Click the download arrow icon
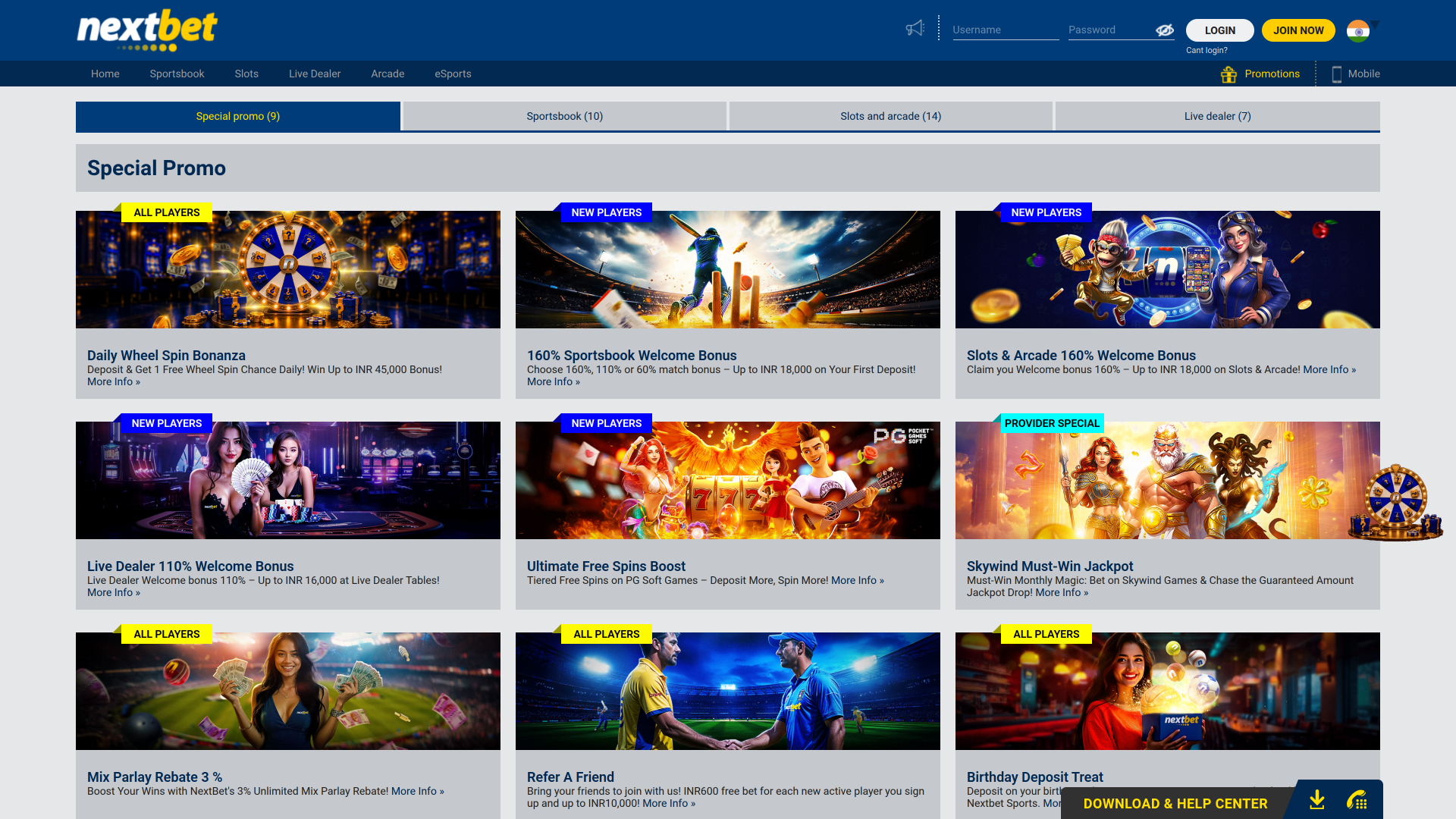 pos(1317,800)
